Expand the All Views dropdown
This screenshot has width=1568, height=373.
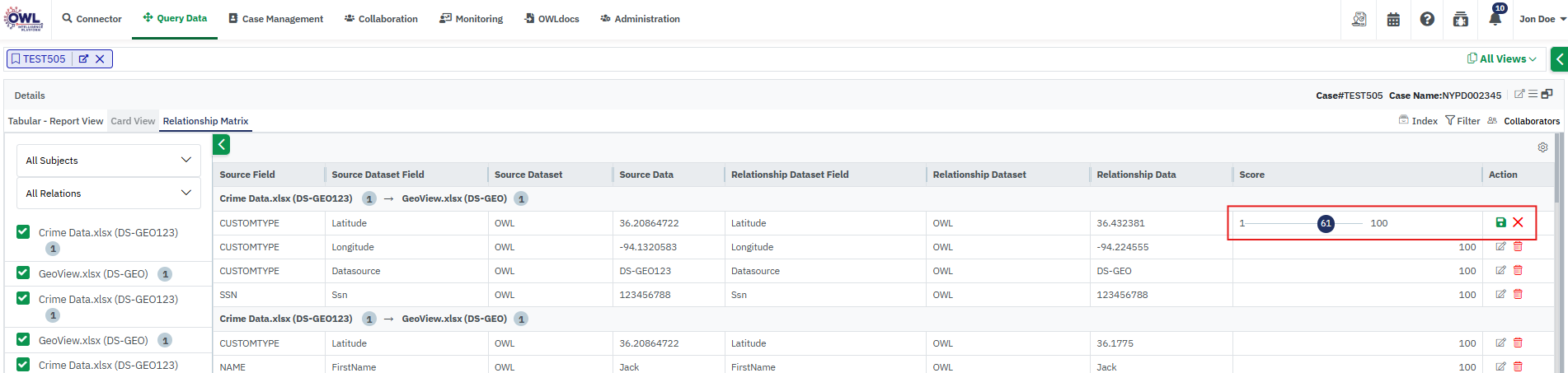click(x=1502, y=58)
